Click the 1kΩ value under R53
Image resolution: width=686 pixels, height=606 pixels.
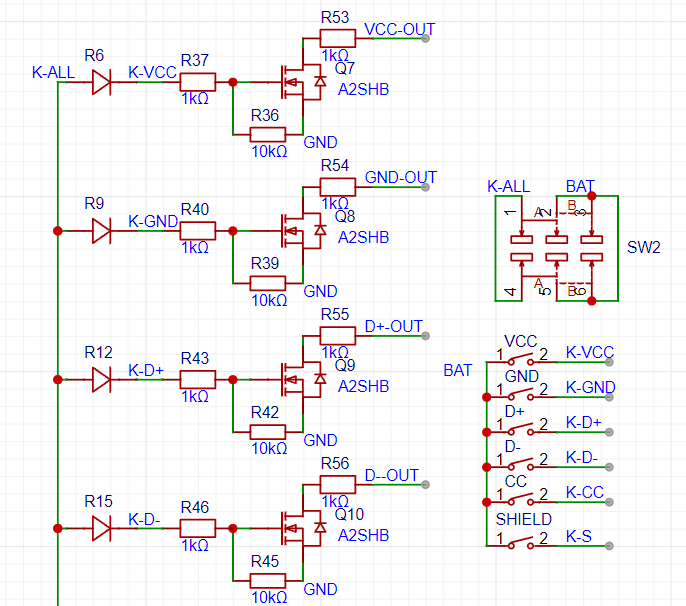click(x=335, y=55)
